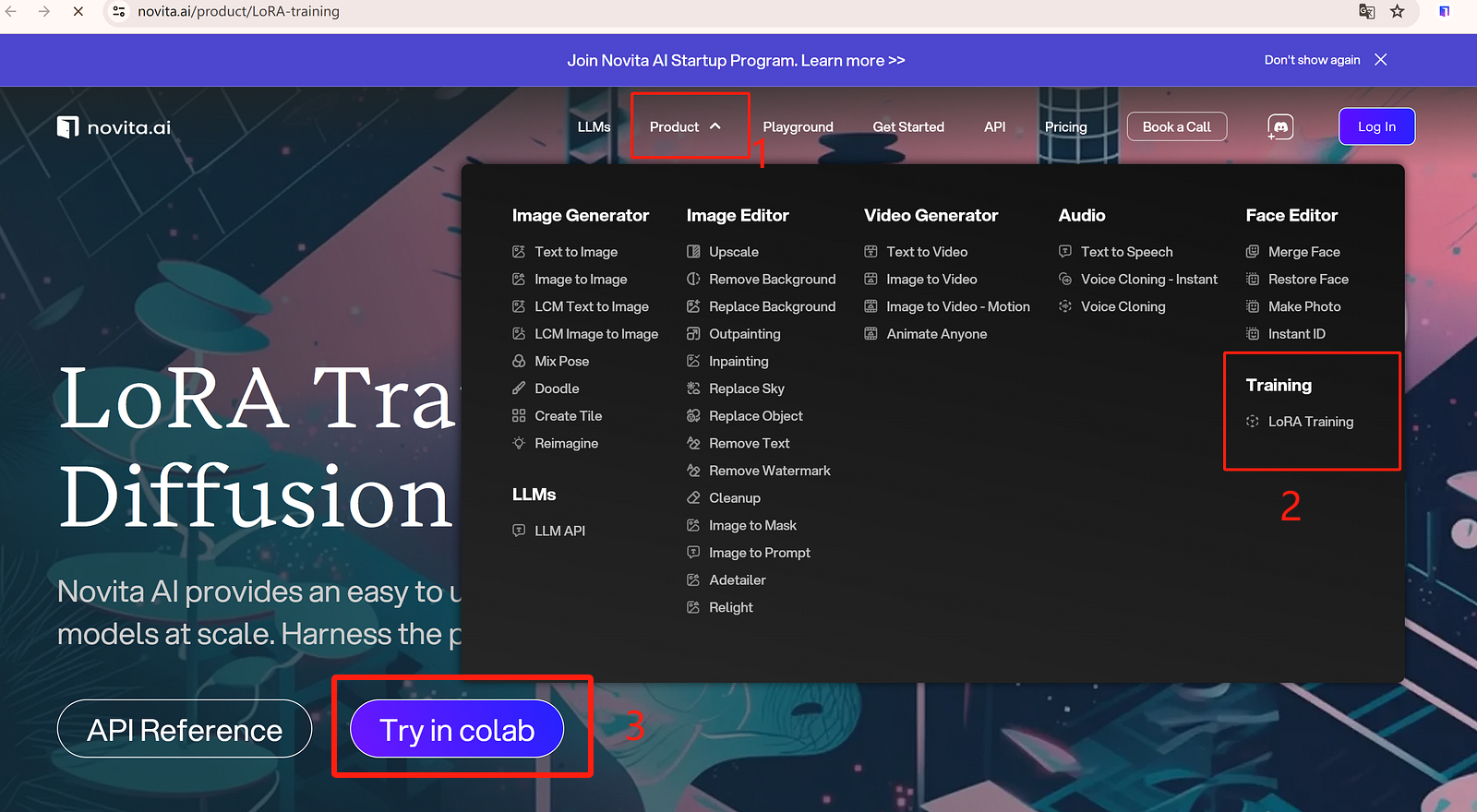This screenshot has width=1477, height=812.
Task: Click the Create Tile grid icon
Action: (x=519, y=416)
